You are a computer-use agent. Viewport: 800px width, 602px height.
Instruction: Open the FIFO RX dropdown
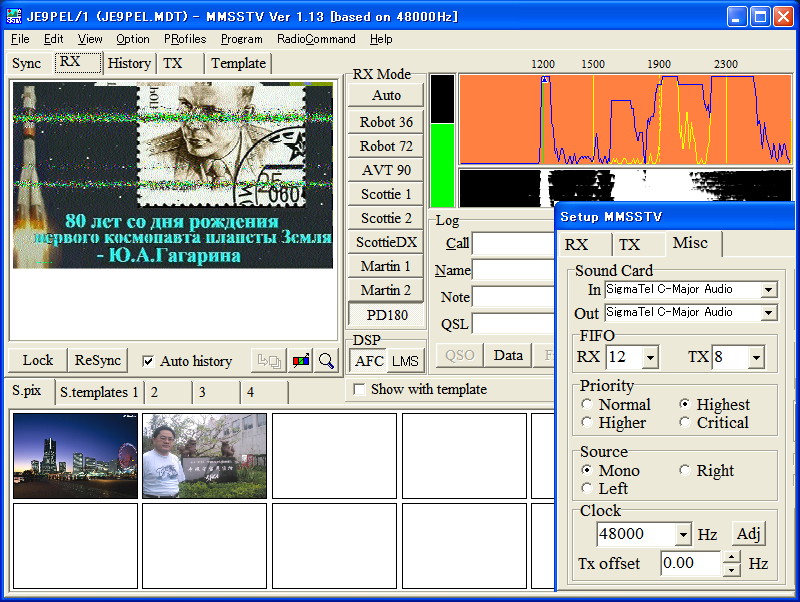[x=650, y=357]
